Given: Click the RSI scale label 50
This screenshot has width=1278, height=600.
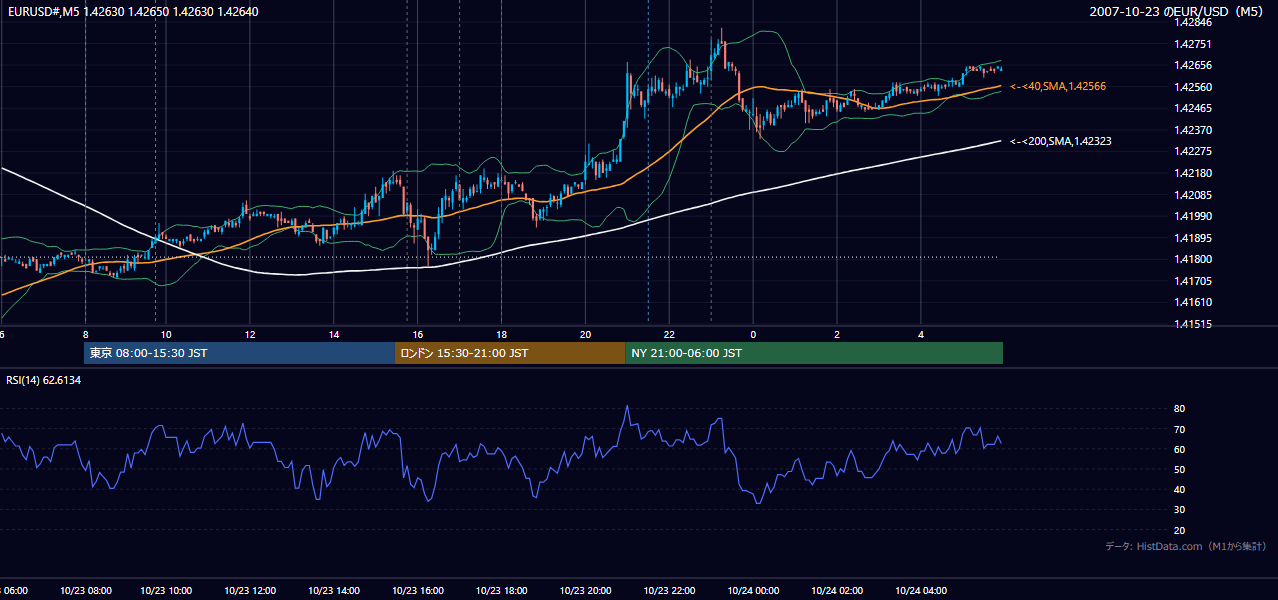Looking at the screenshot, I should click(1180, 469).
